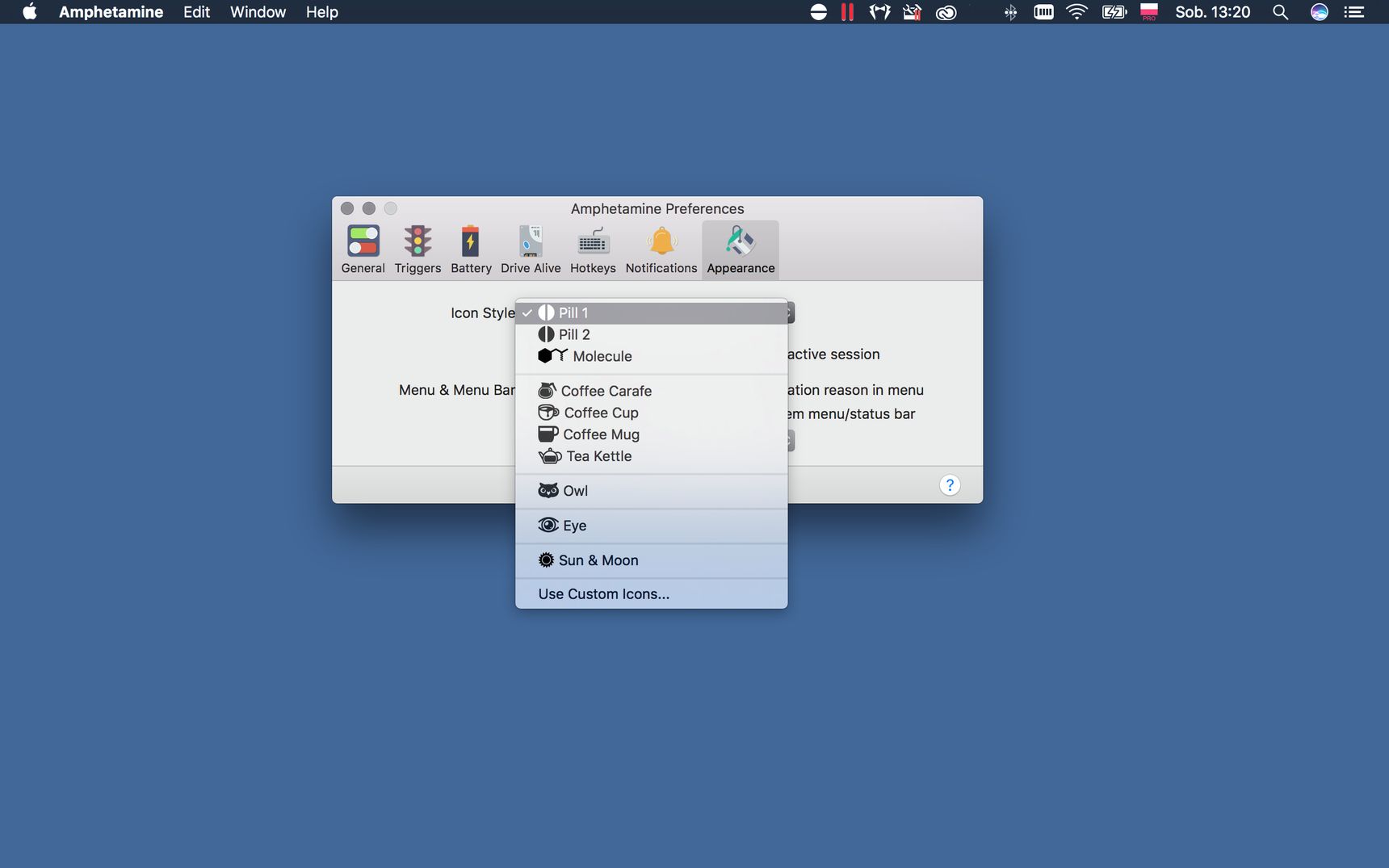Choose the Tea Kettle icon style

(x=651, y=456)
